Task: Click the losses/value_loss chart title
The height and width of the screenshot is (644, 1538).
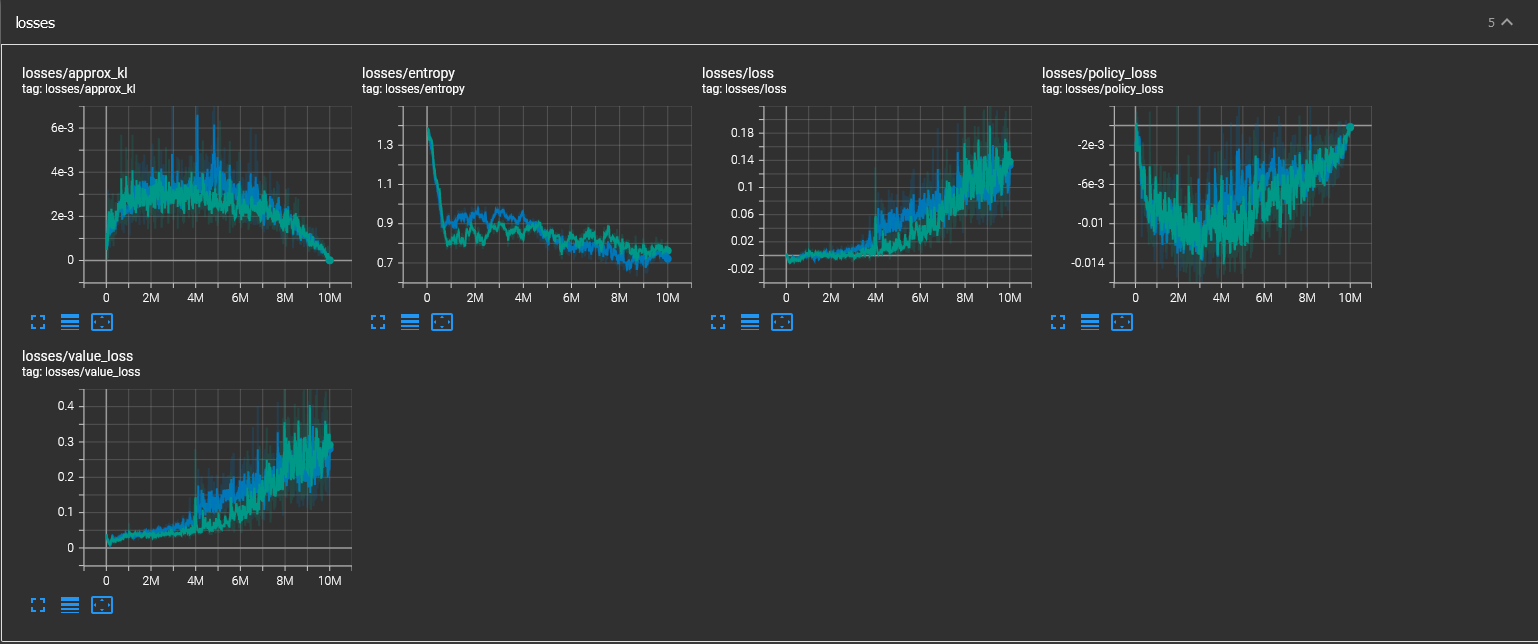Action: point(77,356)
